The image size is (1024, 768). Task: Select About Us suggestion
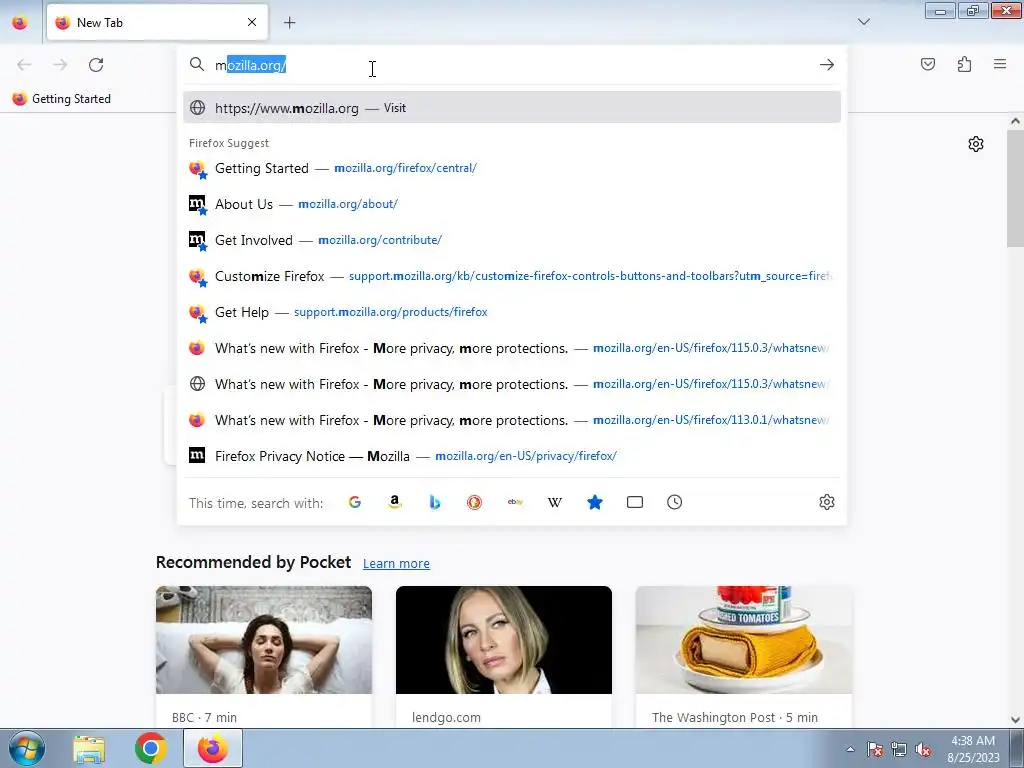click(x=512, y=204)
